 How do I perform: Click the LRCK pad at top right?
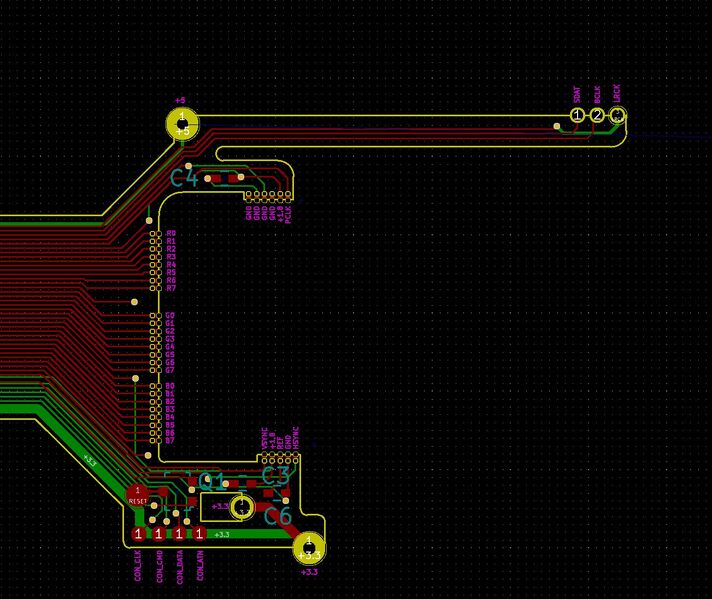pos(617,116)
